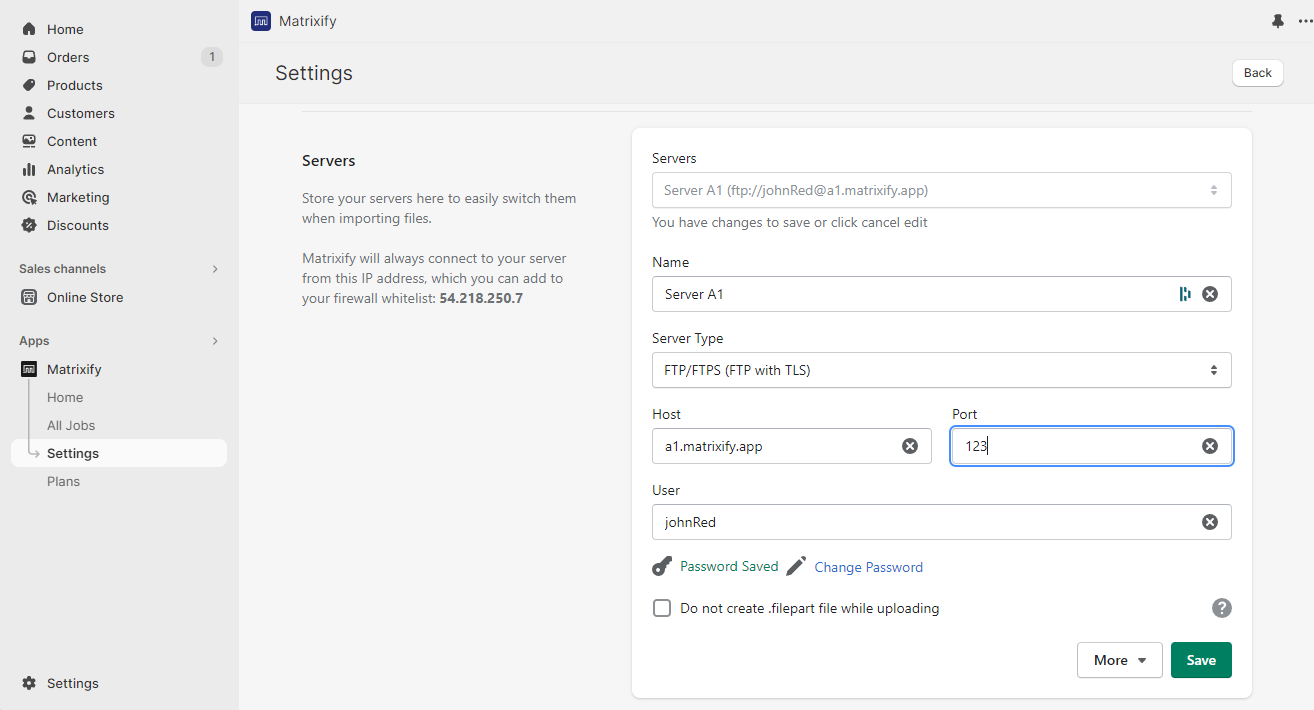Expand the More button menu
The width and height of the screenshot is (1314, 710).
click(1119, 660)
